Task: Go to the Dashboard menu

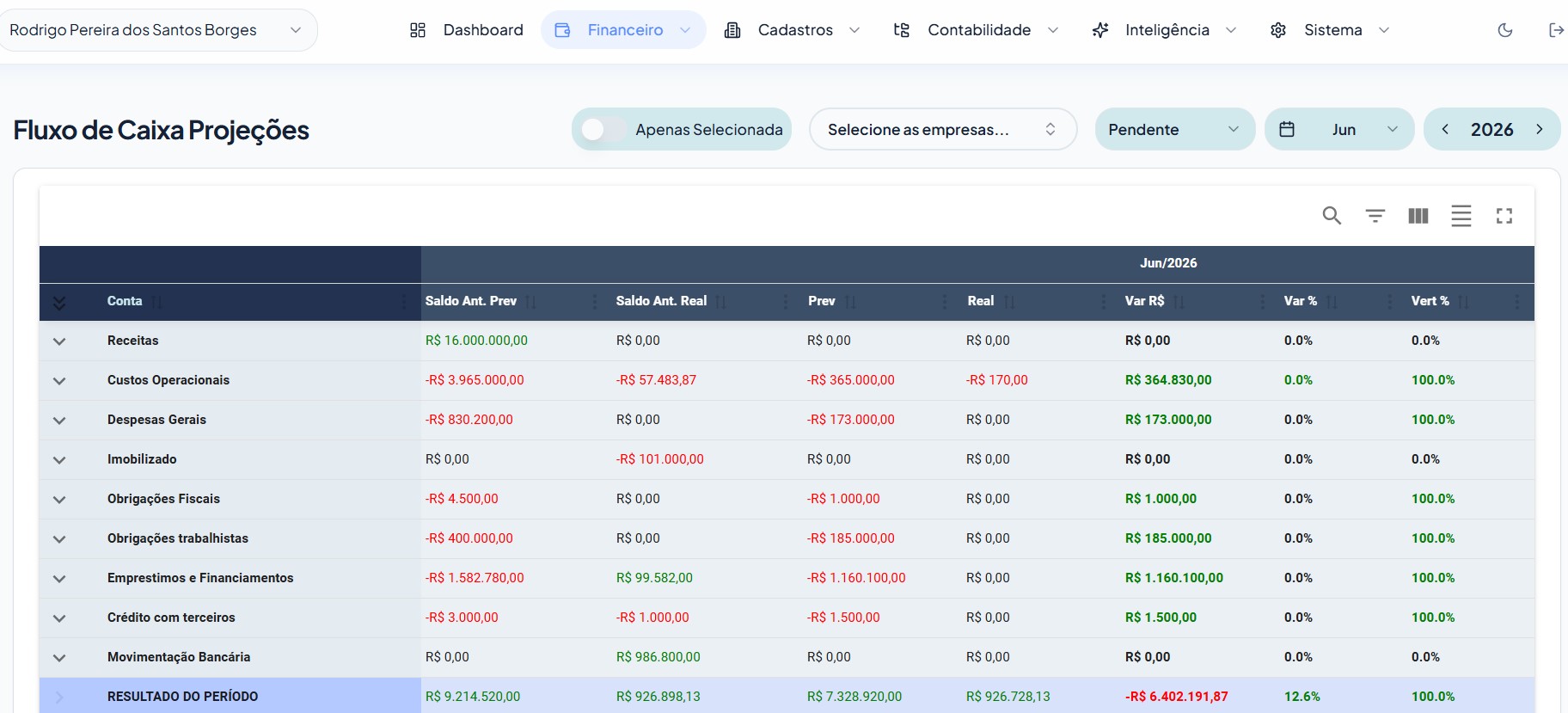Action: pos(466,30)
